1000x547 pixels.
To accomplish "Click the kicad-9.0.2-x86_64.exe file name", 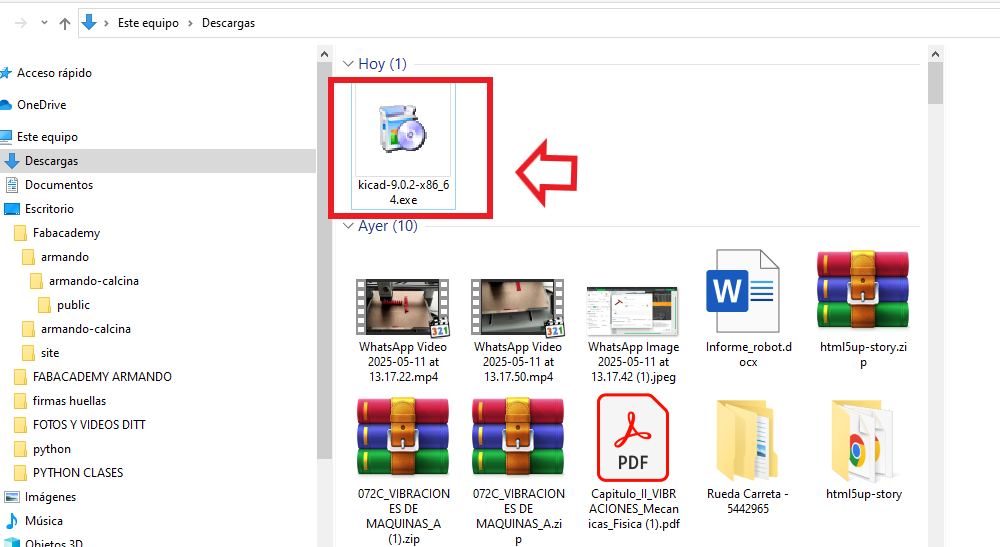I will [x=403, y=192].
